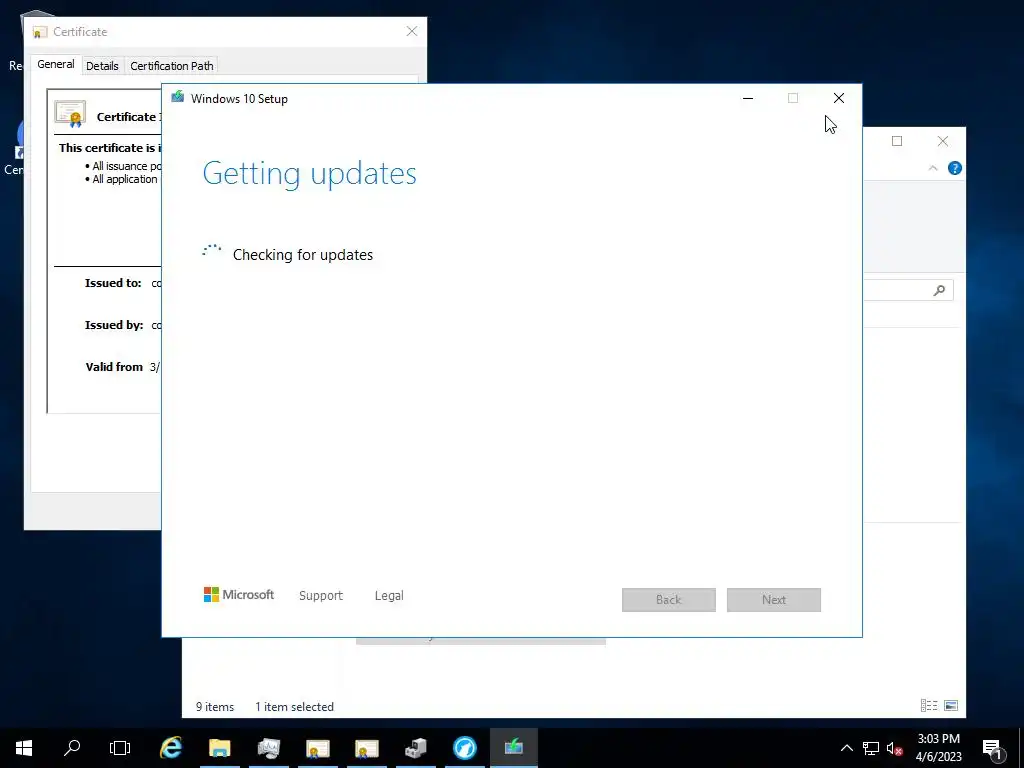This screenshot has width=1024, height=768.
Task: Close the Certificate dialog
Action: coord(412,31)
